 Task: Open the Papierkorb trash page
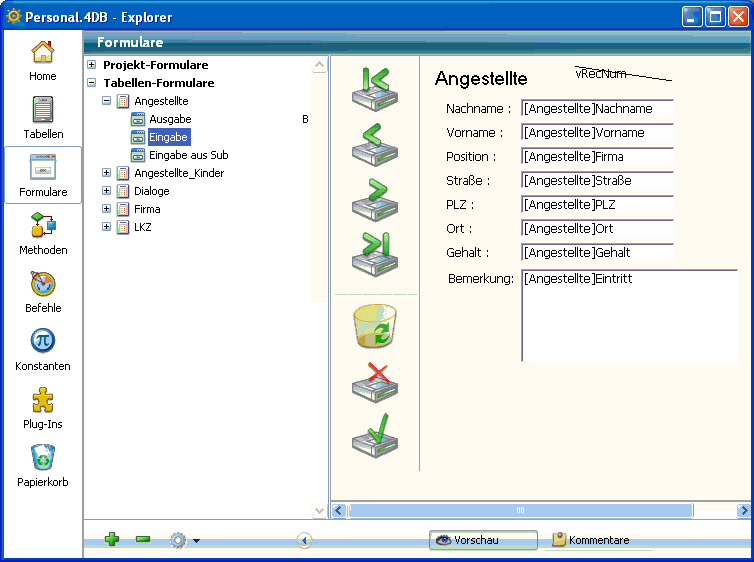(43, 466)
